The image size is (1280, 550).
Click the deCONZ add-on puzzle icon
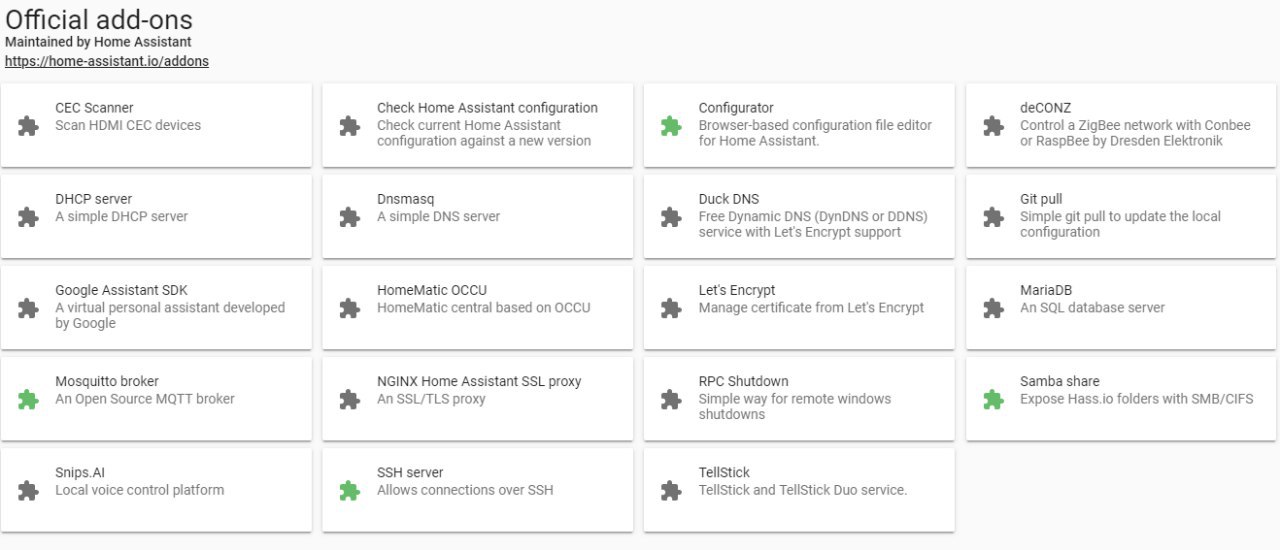click(x=993, y=126)
